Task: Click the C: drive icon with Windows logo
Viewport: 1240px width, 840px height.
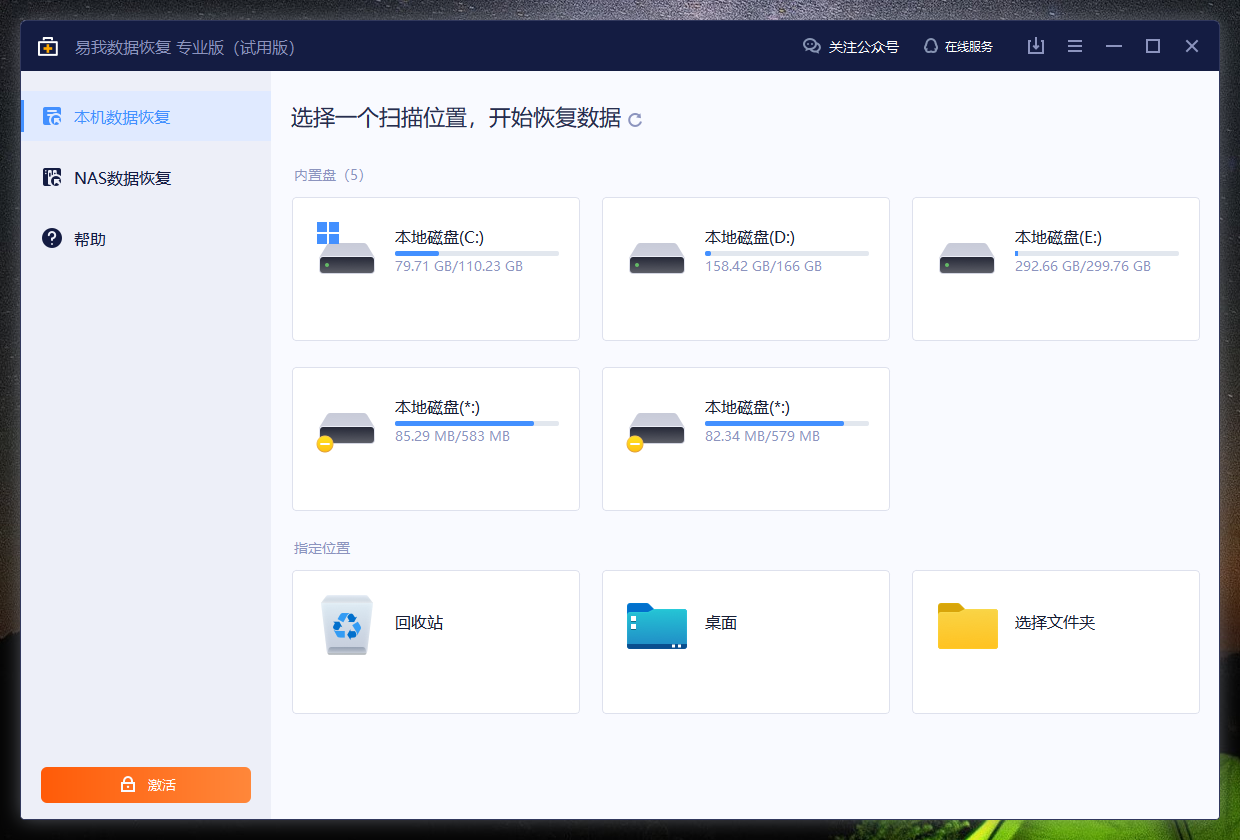Action: tap(346, 248)
